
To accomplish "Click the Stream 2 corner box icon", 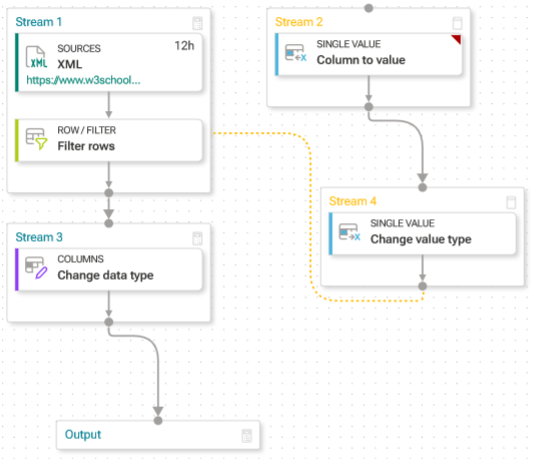I will click(x=457, y=23).
